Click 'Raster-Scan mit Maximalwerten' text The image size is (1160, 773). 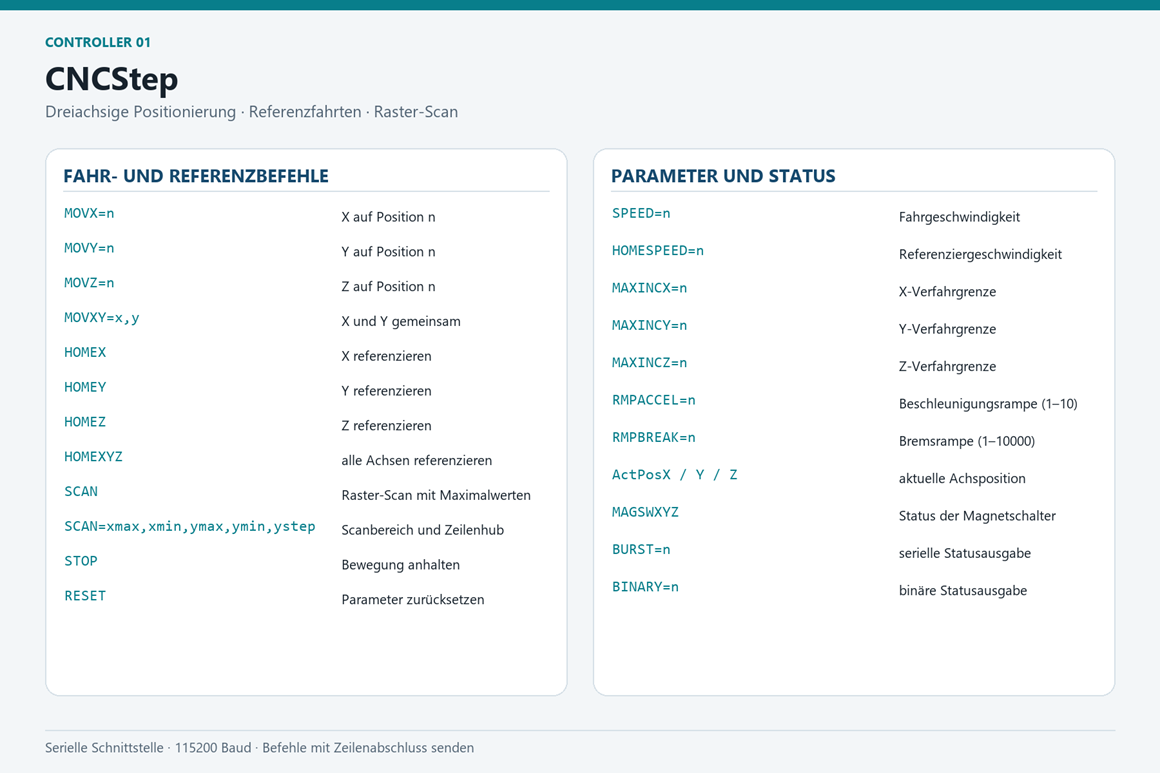point(436,495)
